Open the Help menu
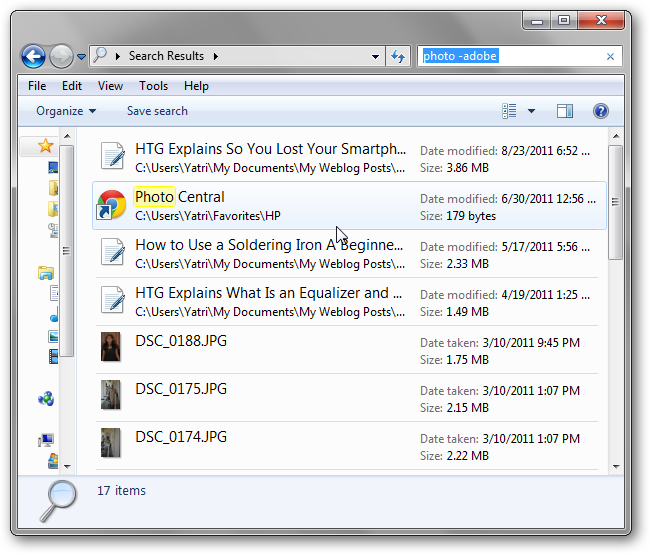650x554 pixels. click(196, 86)
